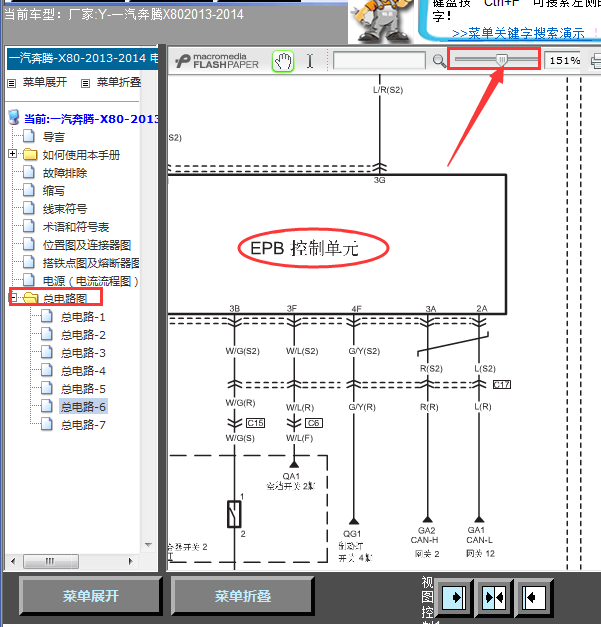Click the 菜单展开 list icon
Image resolution: width=601 pixels, height=627 pixels.
[12, 83]
